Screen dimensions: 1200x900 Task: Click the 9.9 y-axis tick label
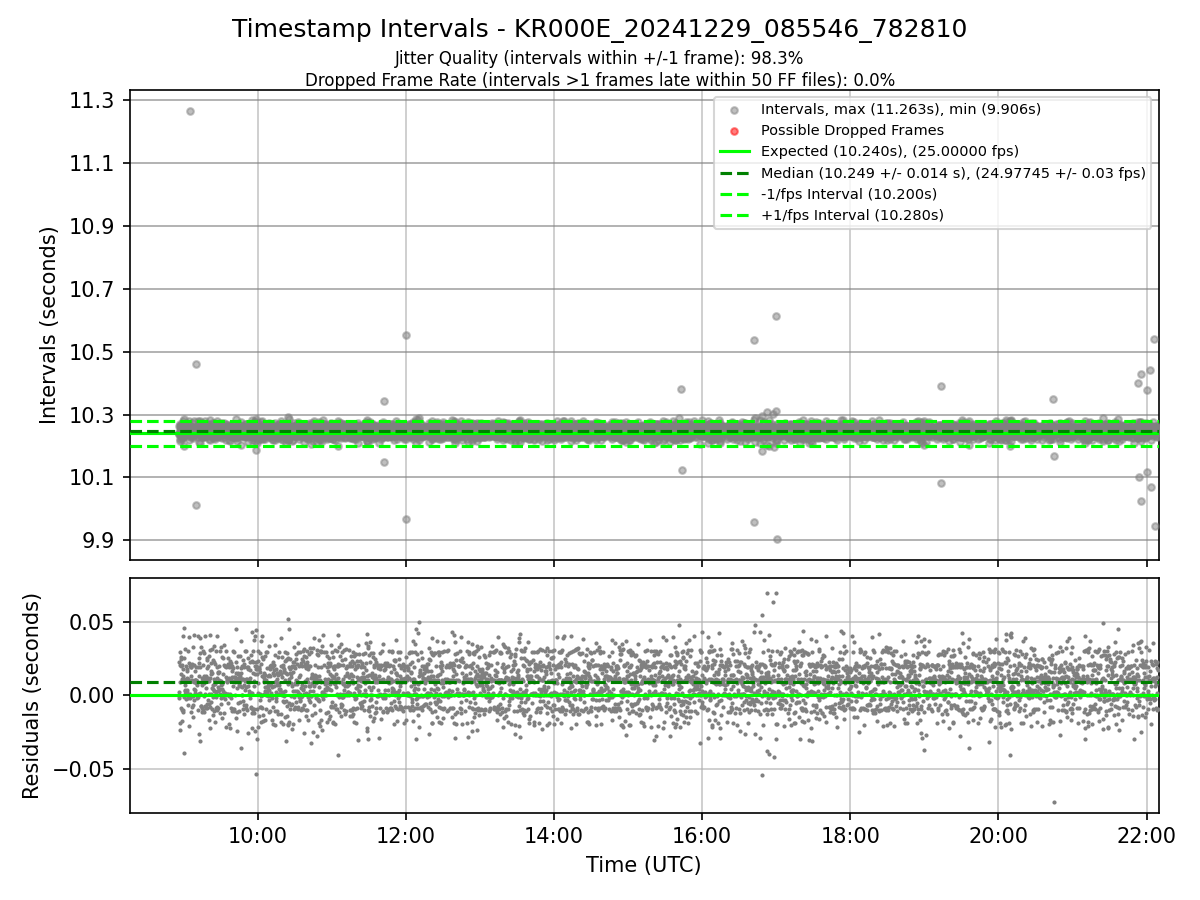(98, 541)
